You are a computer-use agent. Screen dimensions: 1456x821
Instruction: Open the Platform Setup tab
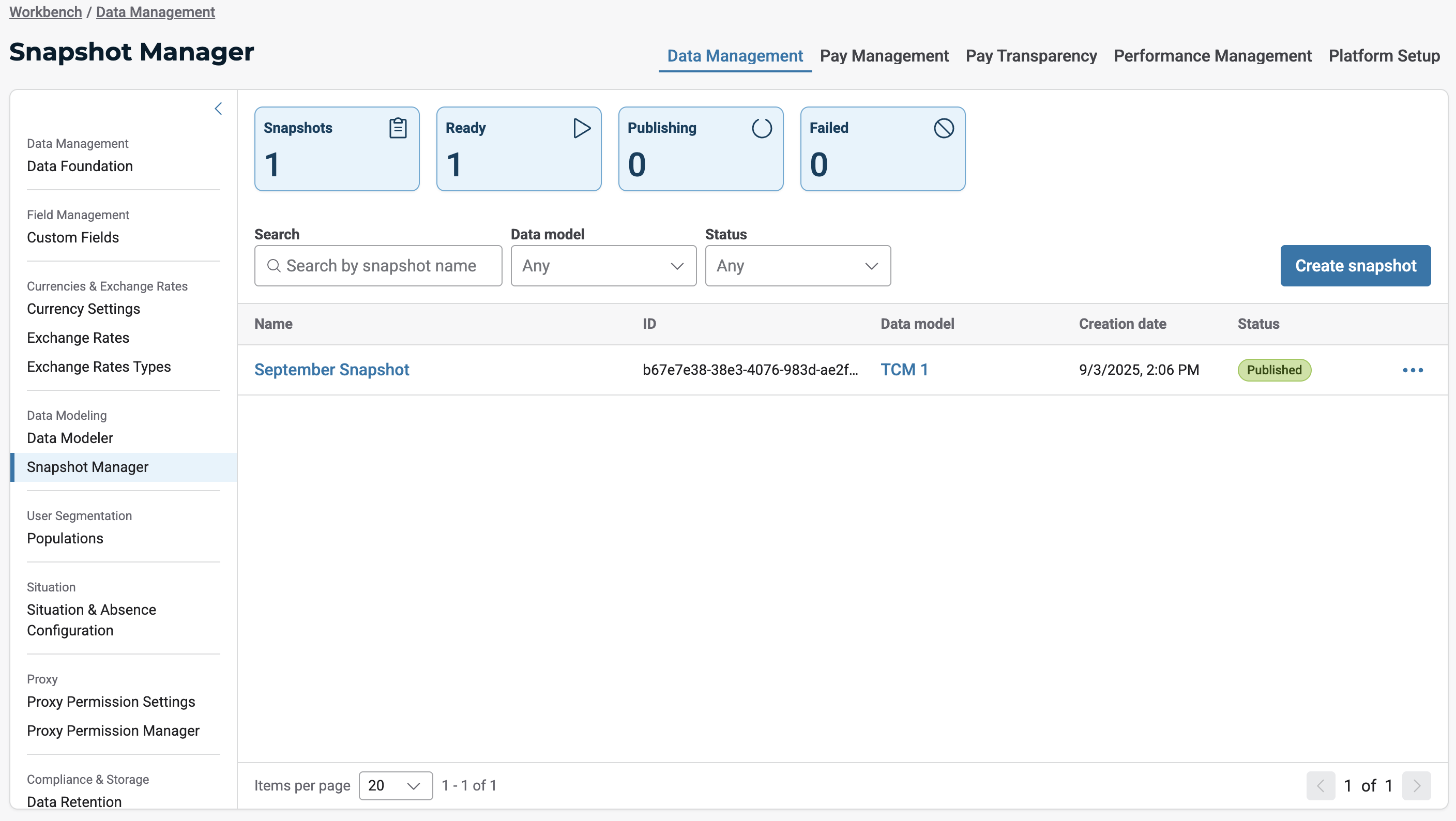point(1384,55)
